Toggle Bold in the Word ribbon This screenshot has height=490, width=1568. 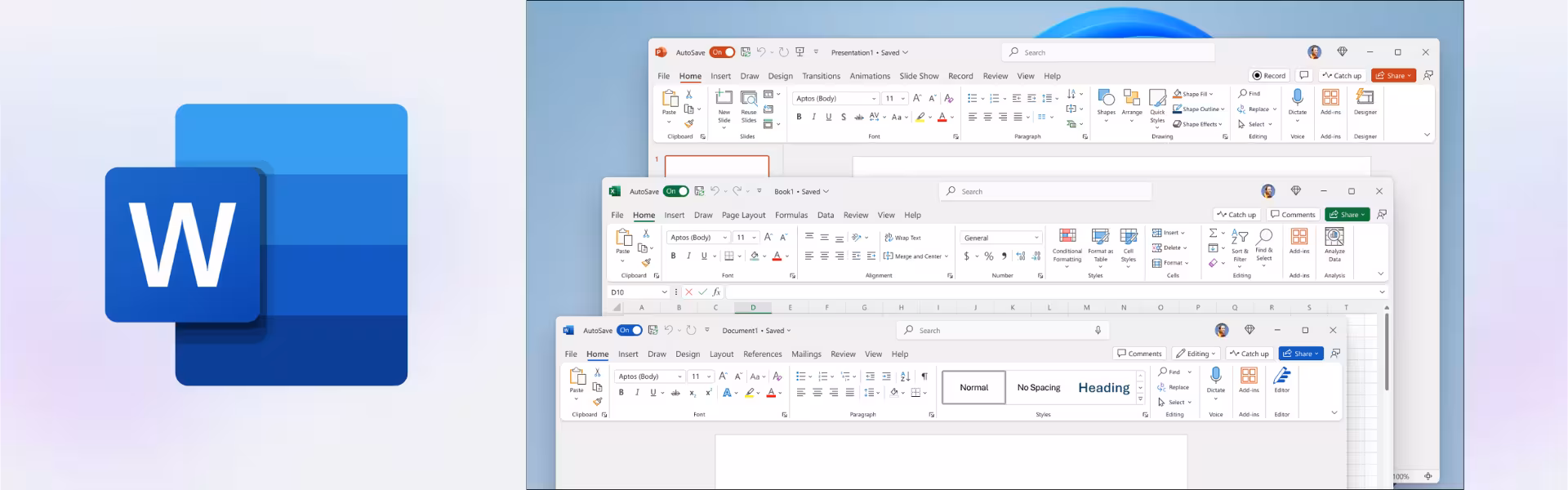pos(621,393)
